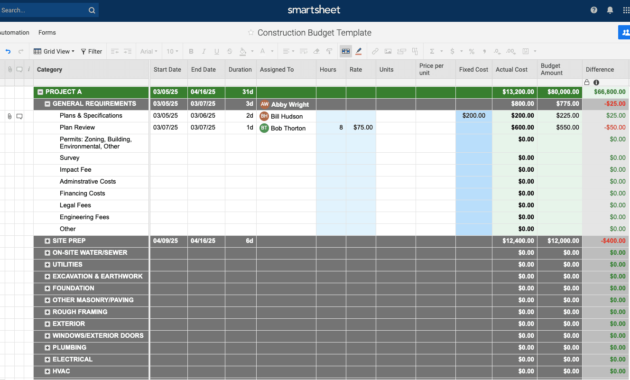Expand the EXCAVATION & EARTHWORK section
The height and width of the screenshot is (380, 630).
[47, 276]
